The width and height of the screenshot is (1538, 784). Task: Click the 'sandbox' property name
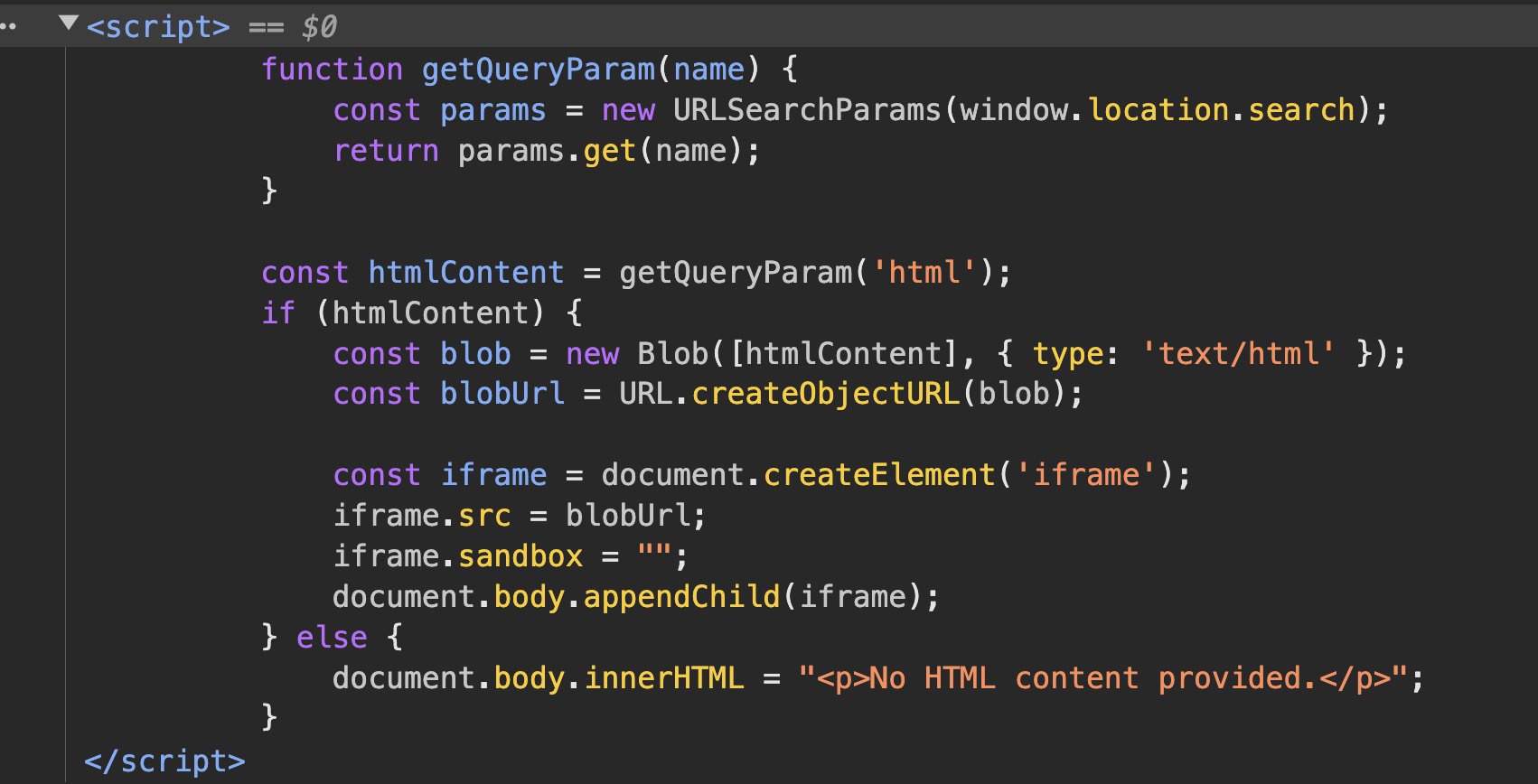(x=520, y=556)
